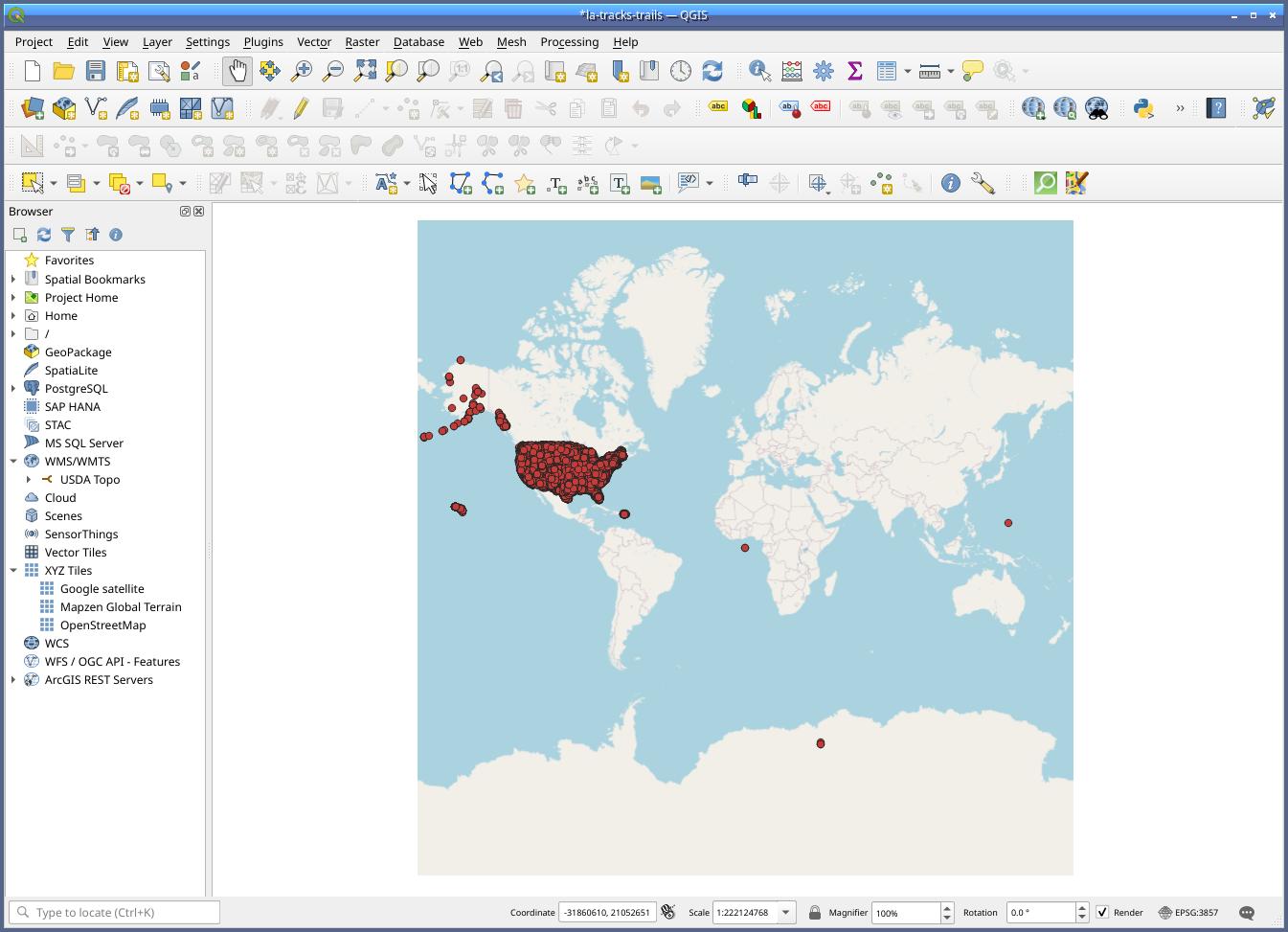Click the Open Project folder icon
This screenshot has height=932, width=1288.
pos(63,71)
